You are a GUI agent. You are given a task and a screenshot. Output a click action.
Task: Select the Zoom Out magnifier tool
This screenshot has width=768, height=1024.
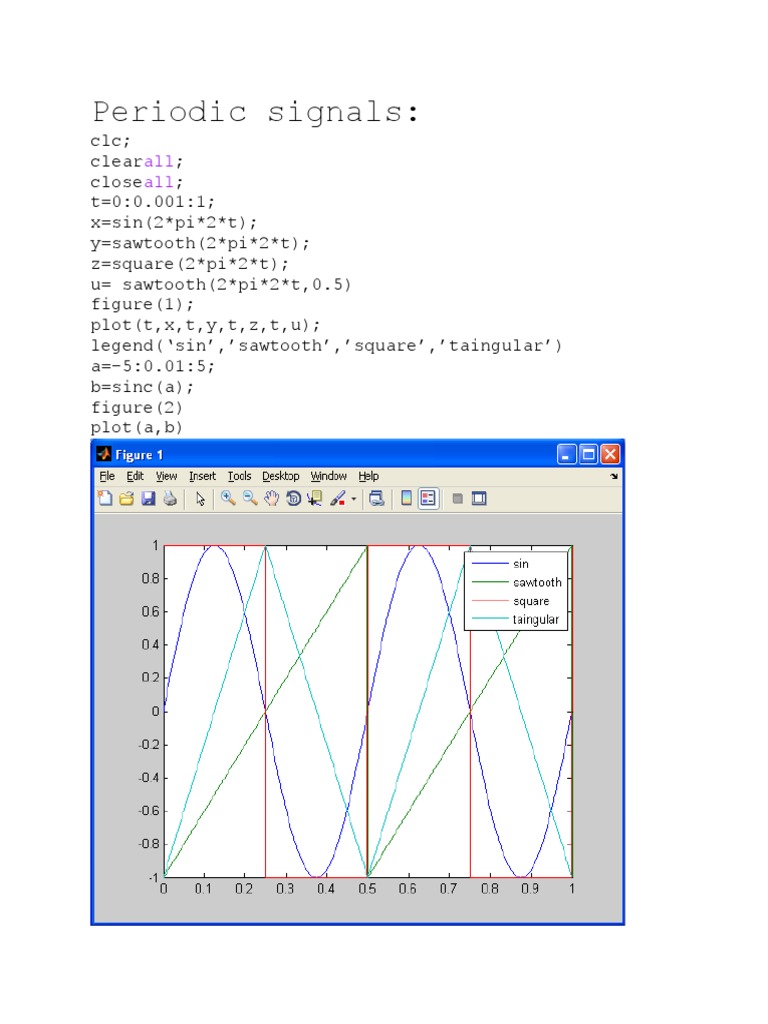coord(249,499)
